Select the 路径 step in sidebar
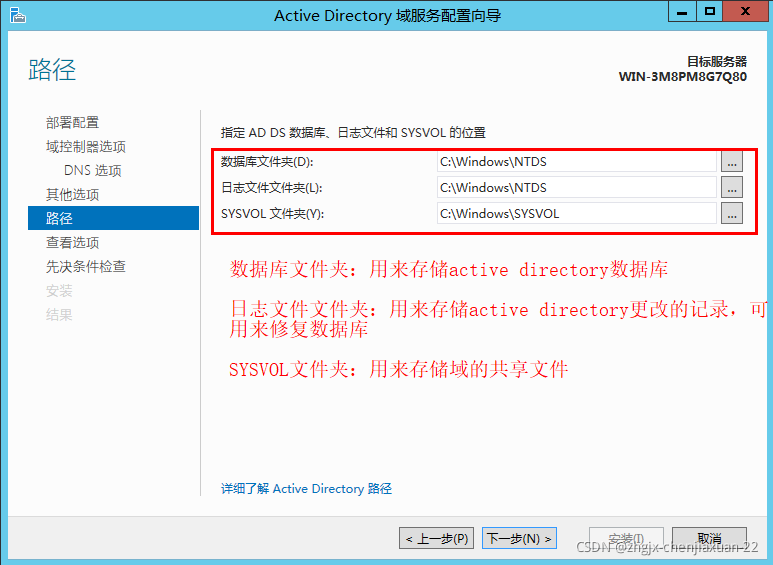The image size is (773, 565). [x=113, y=218]
